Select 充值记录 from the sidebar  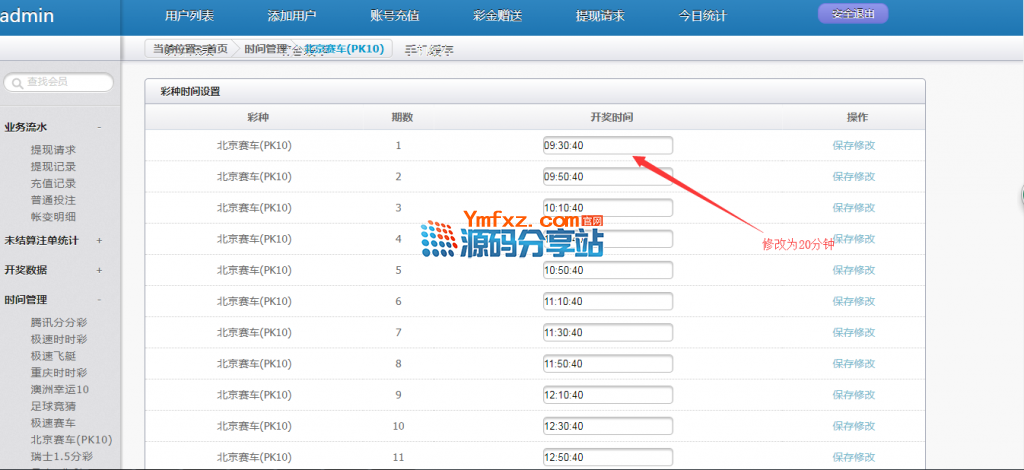[53, 183]
